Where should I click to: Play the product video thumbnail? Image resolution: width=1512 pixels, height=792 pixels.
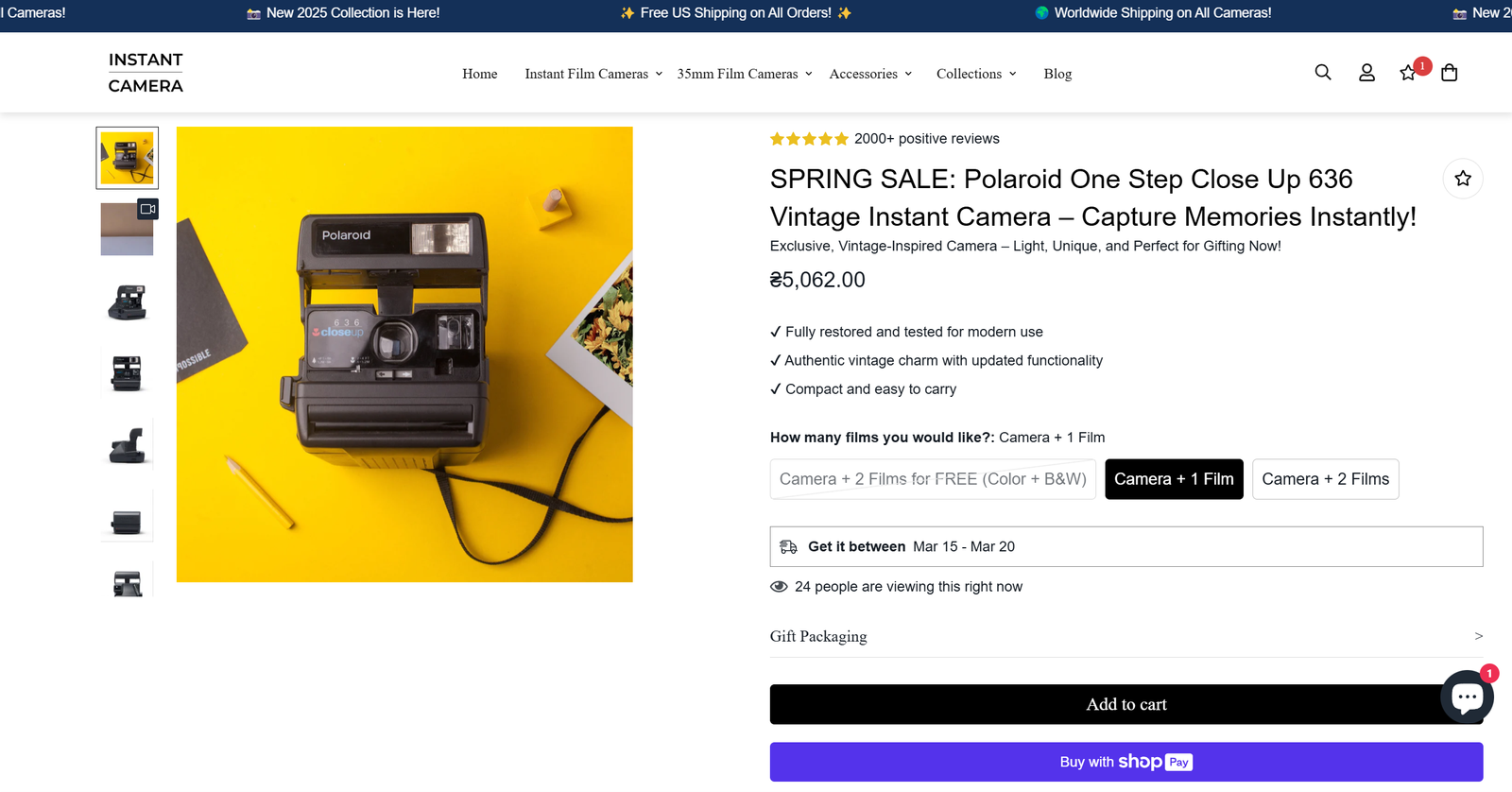(128, 229)
